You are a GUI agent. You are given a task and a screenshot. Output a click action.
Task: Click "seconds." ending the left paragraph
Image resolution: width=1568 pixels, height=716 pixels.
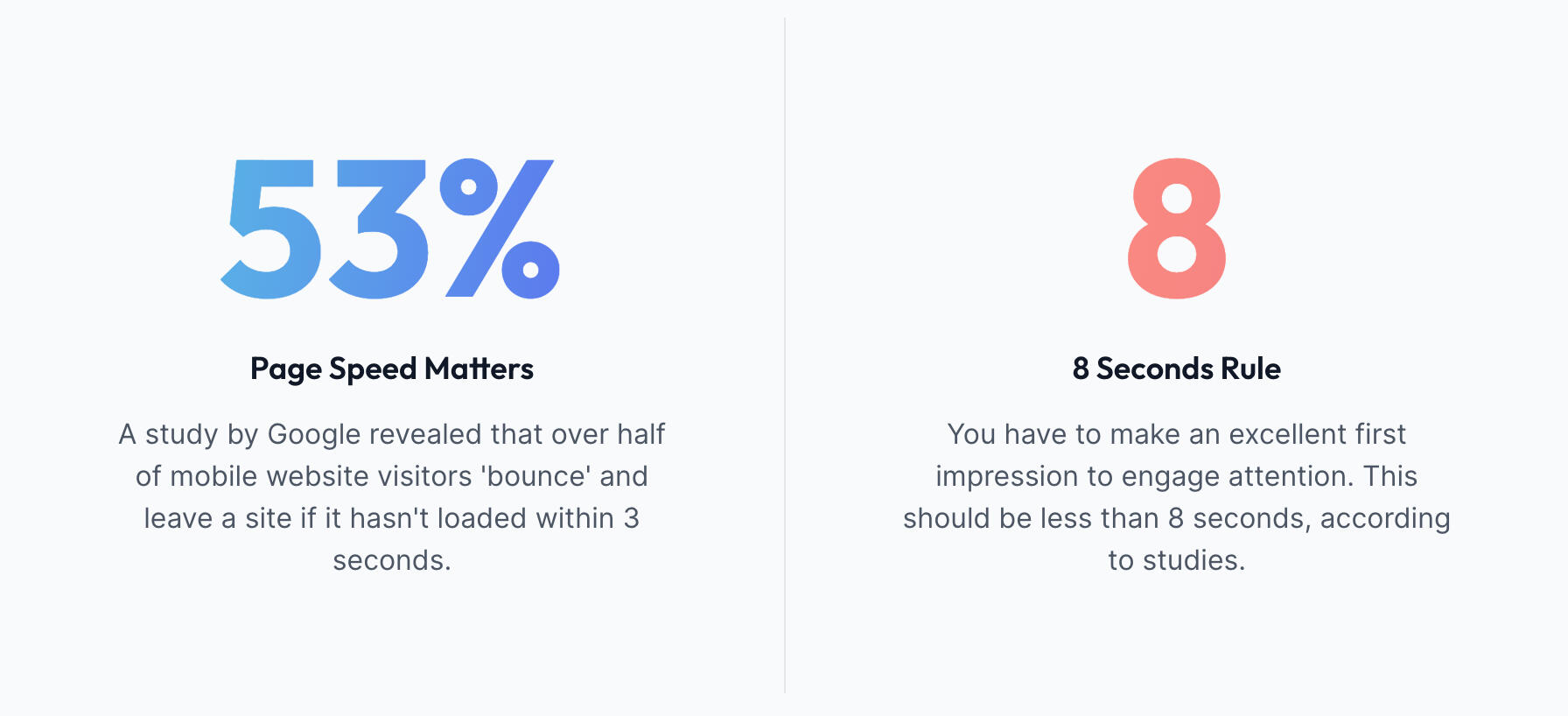pyautogui.click(x=392, y=560)
